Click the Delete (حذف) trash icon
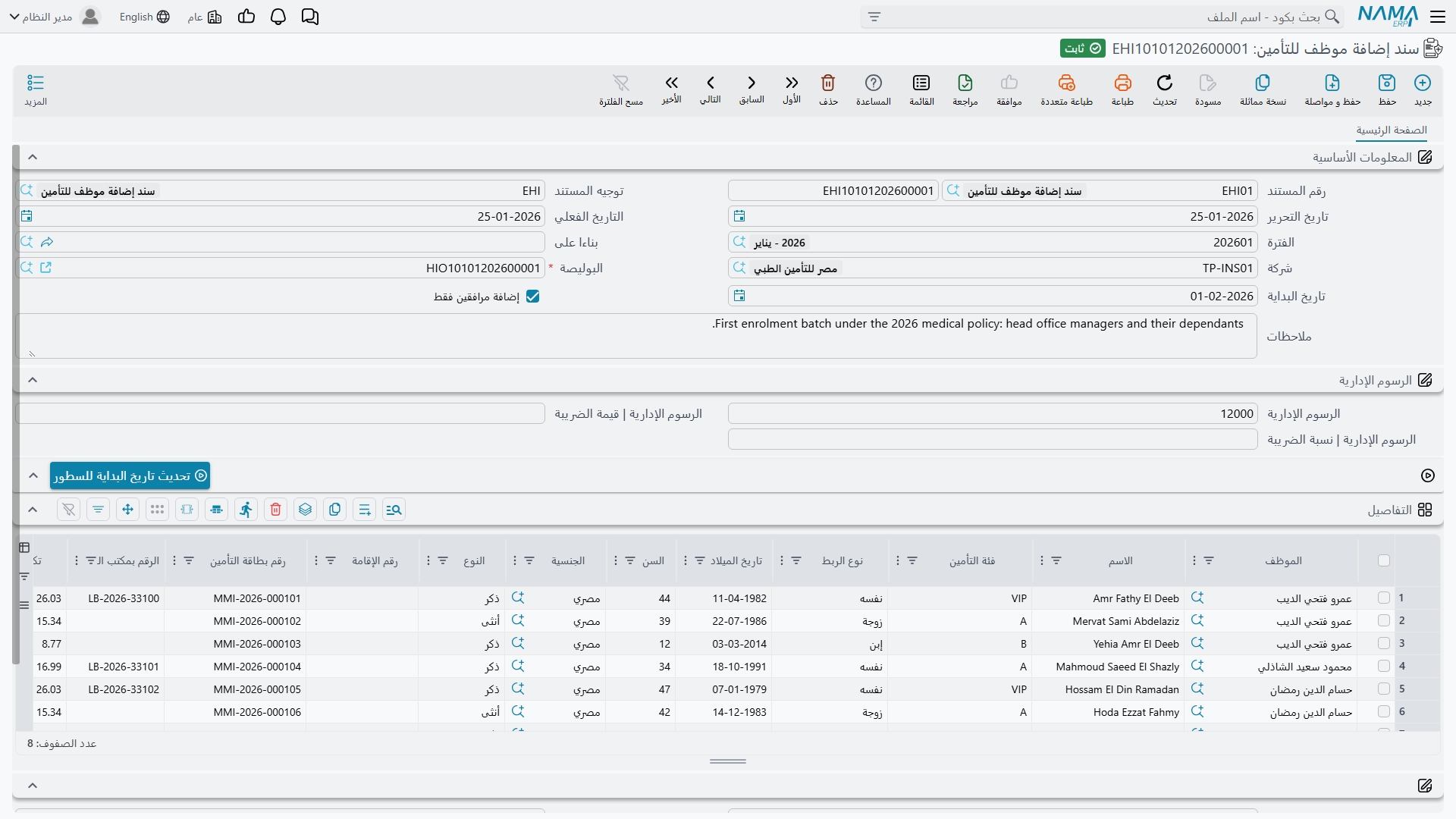Image resolution: width=1456 pixels, height=819 pixels. [828, 83]
